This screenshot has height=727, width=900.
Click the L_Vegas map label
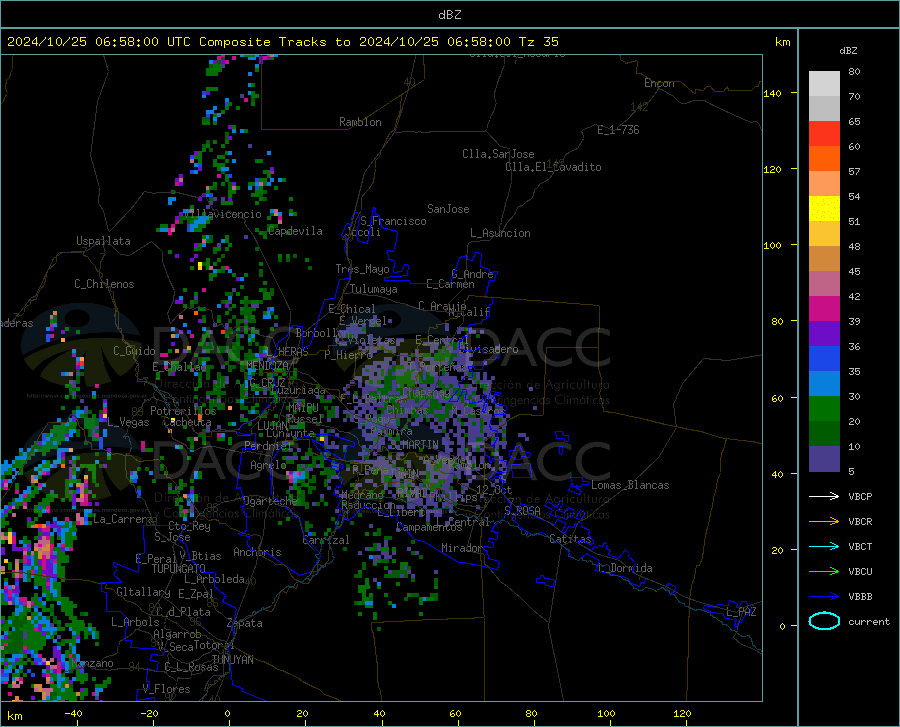(128, 422)
